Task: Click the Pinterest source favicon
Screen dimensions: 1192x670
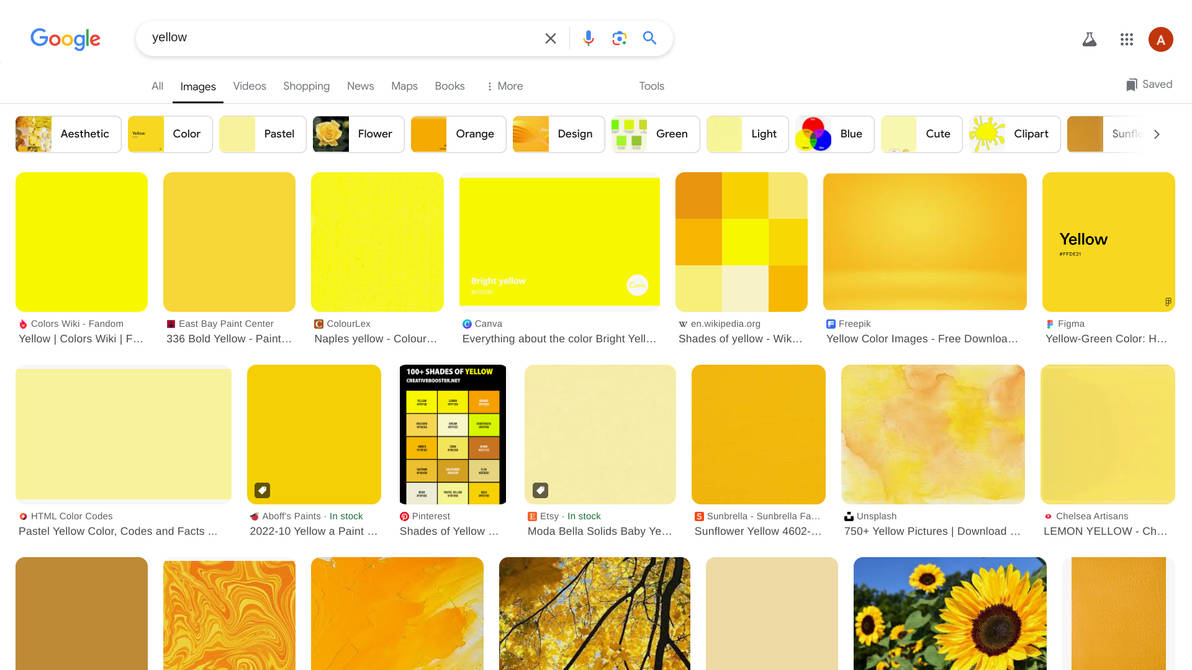Action: point(404,516)
